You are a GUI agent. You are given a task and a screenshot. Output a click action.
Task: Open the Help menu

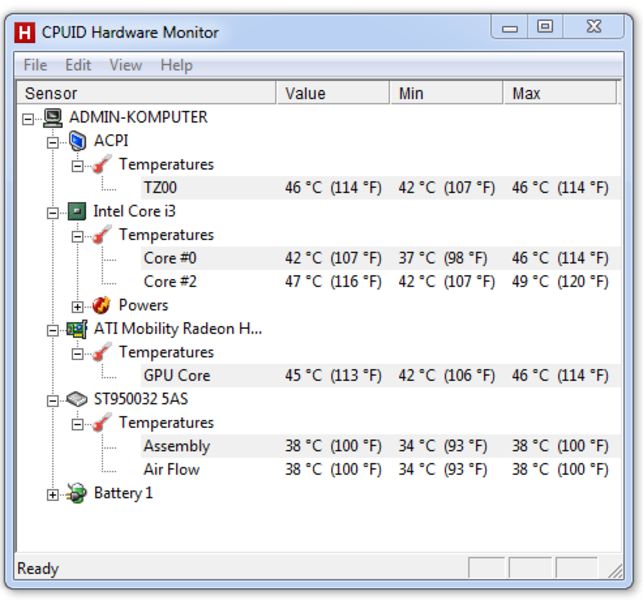click(x=176, y=65)
